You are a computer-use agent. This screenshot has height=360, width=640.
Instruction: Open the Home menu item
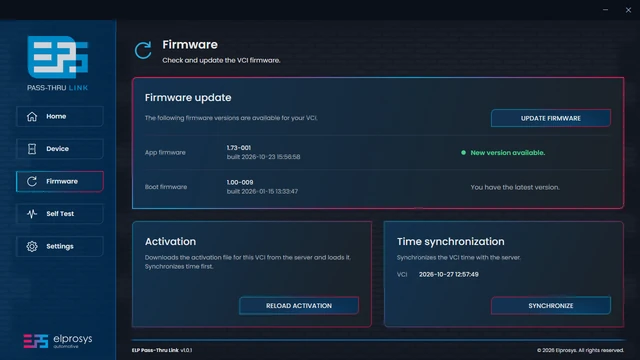pyautogui.click(x=60, y=116)
